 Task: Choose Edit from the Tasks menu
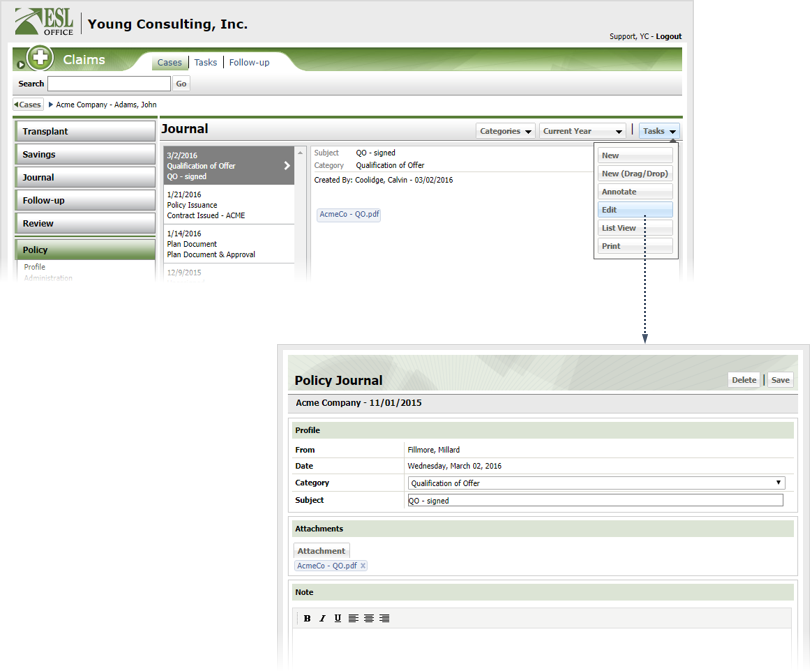click(635, 210)
